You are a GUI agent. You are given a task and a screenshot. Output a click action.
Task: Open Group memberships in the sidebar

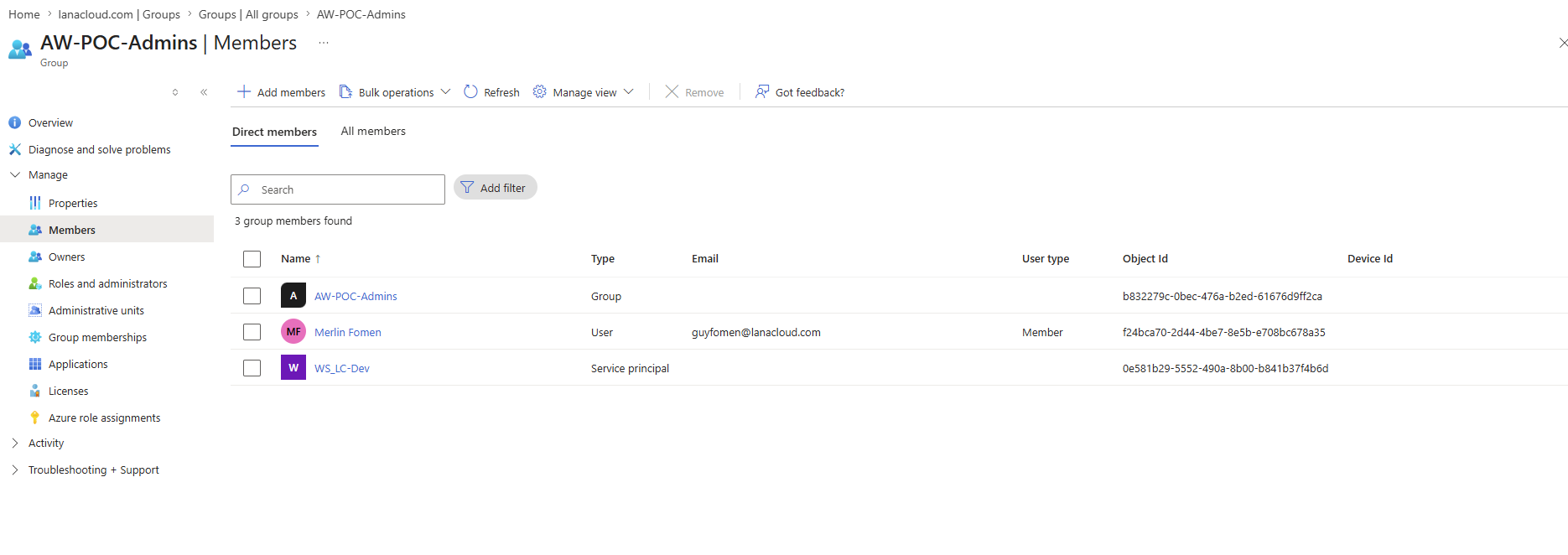[x=97, y=337]
